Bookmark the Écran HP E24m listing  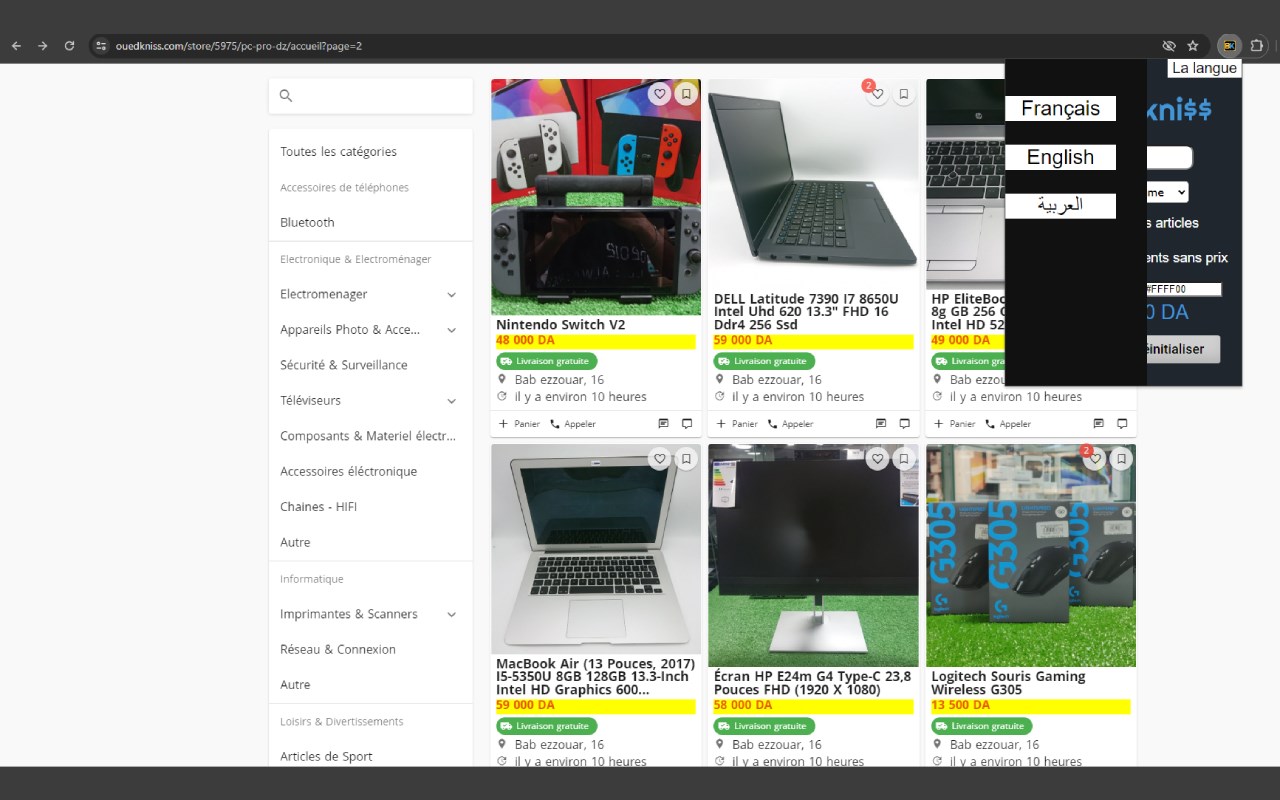pos(904,459)
